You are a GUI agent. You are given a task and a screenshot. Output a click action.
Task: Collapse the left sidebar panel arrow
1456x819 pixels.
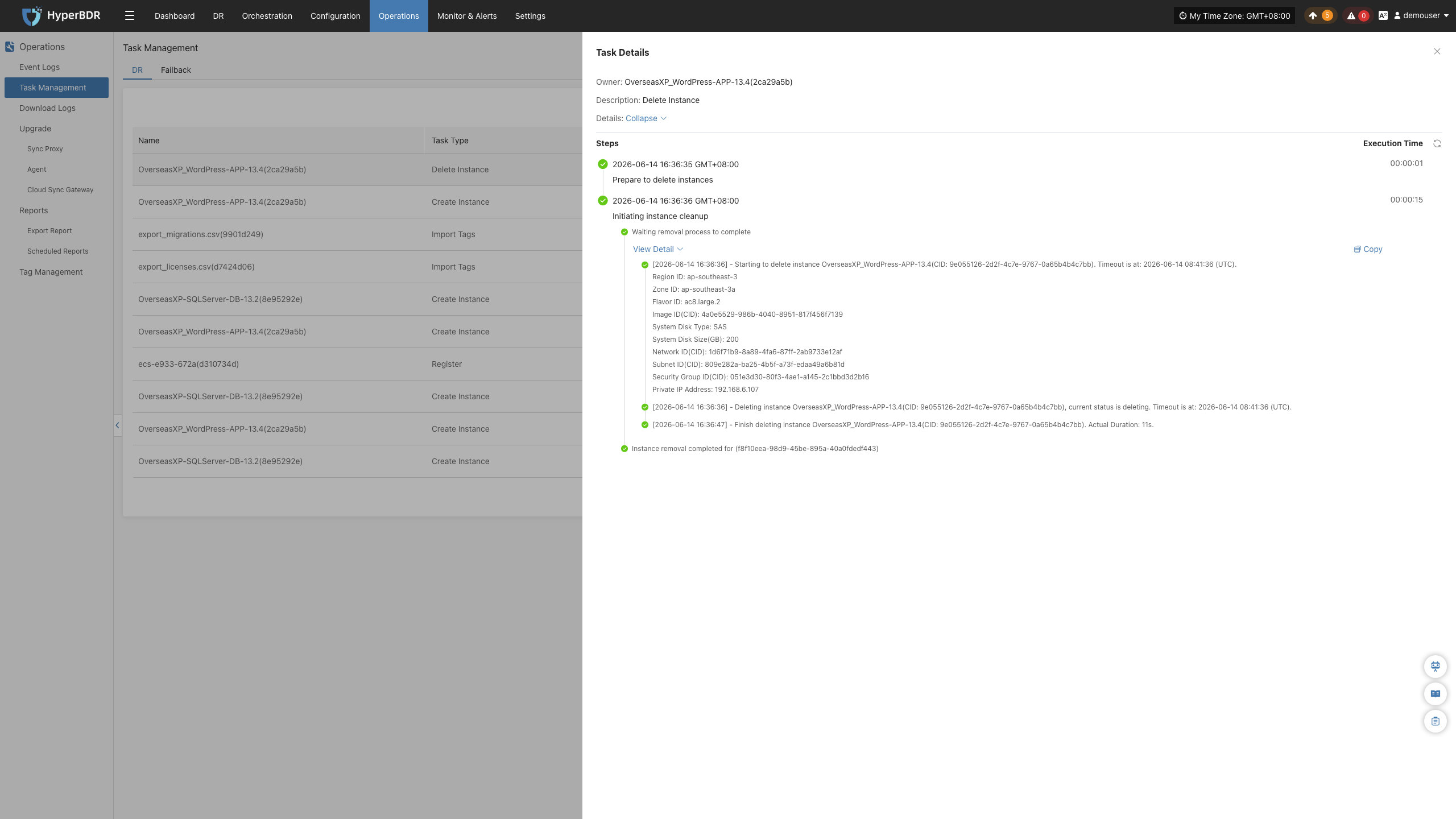(117, 425)
